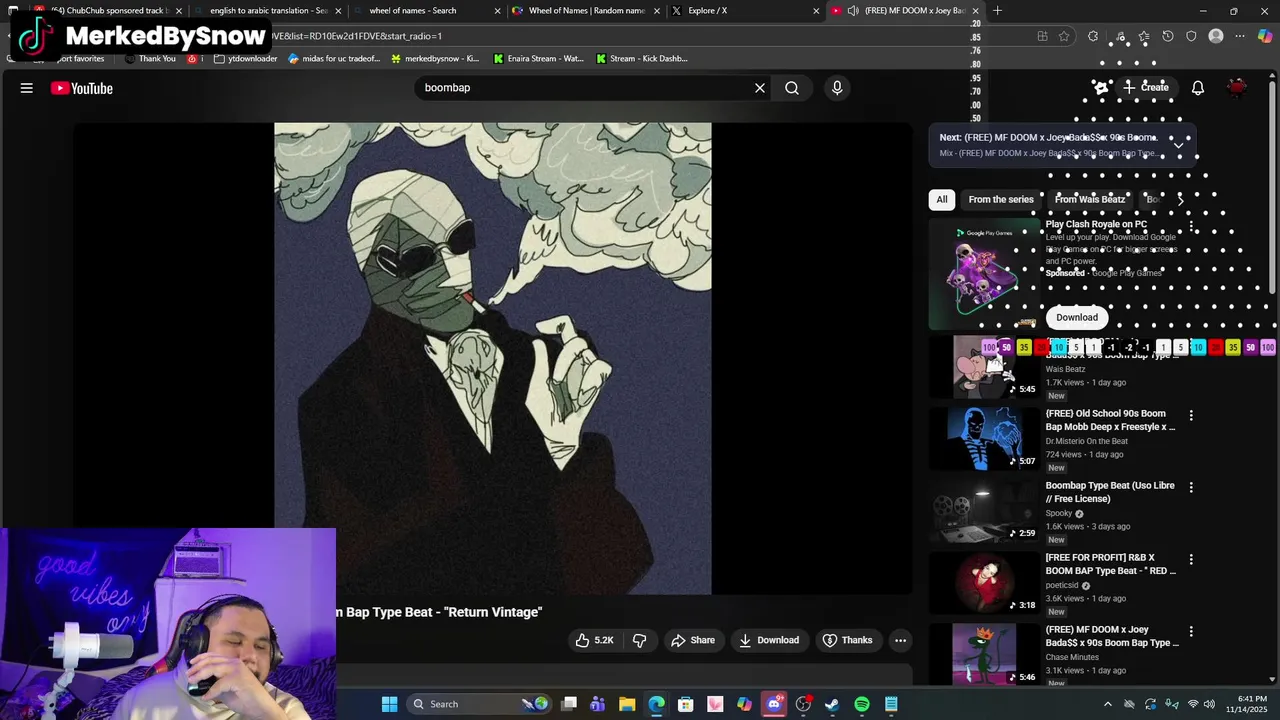The image size is (1280, 720).
Task: Open Old School 90s Boom Bap video
Action: (1110, 420)
